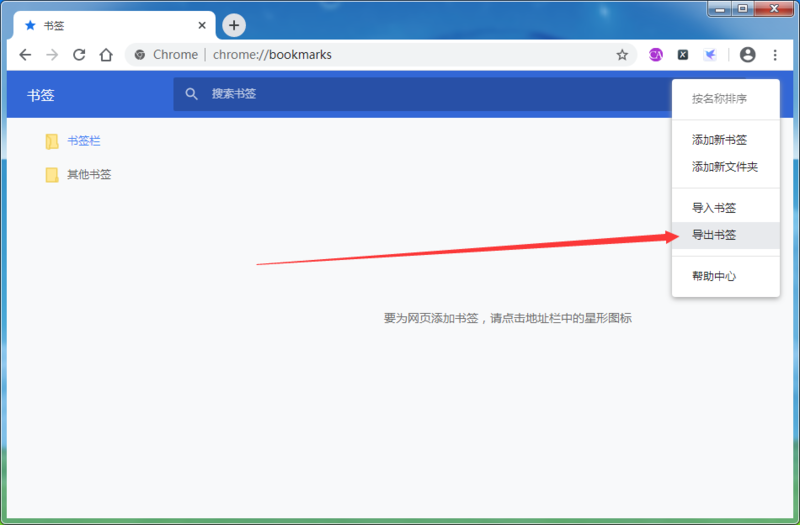
Task: Choose 添加新书签 menu entry
Action: coord(726,140)
